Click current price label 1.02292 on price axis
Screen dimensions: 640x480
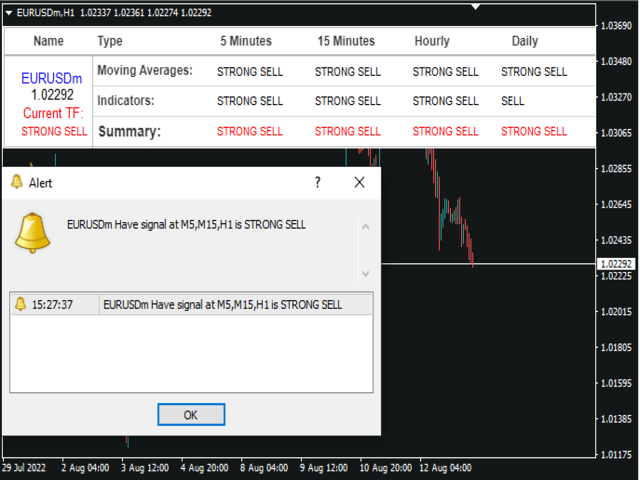[616, 264]
